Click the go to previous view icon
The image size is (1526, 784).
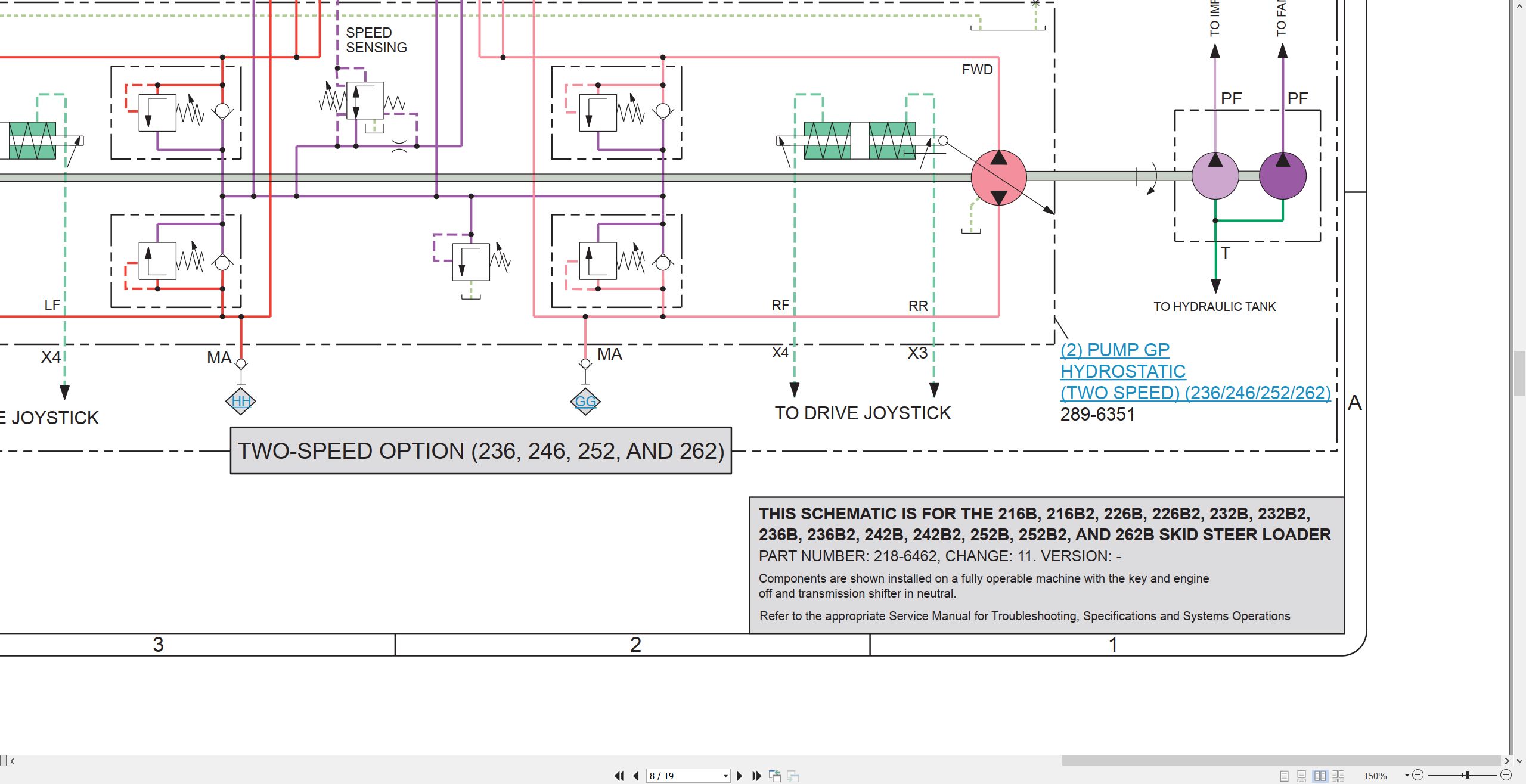click(775, 776)
